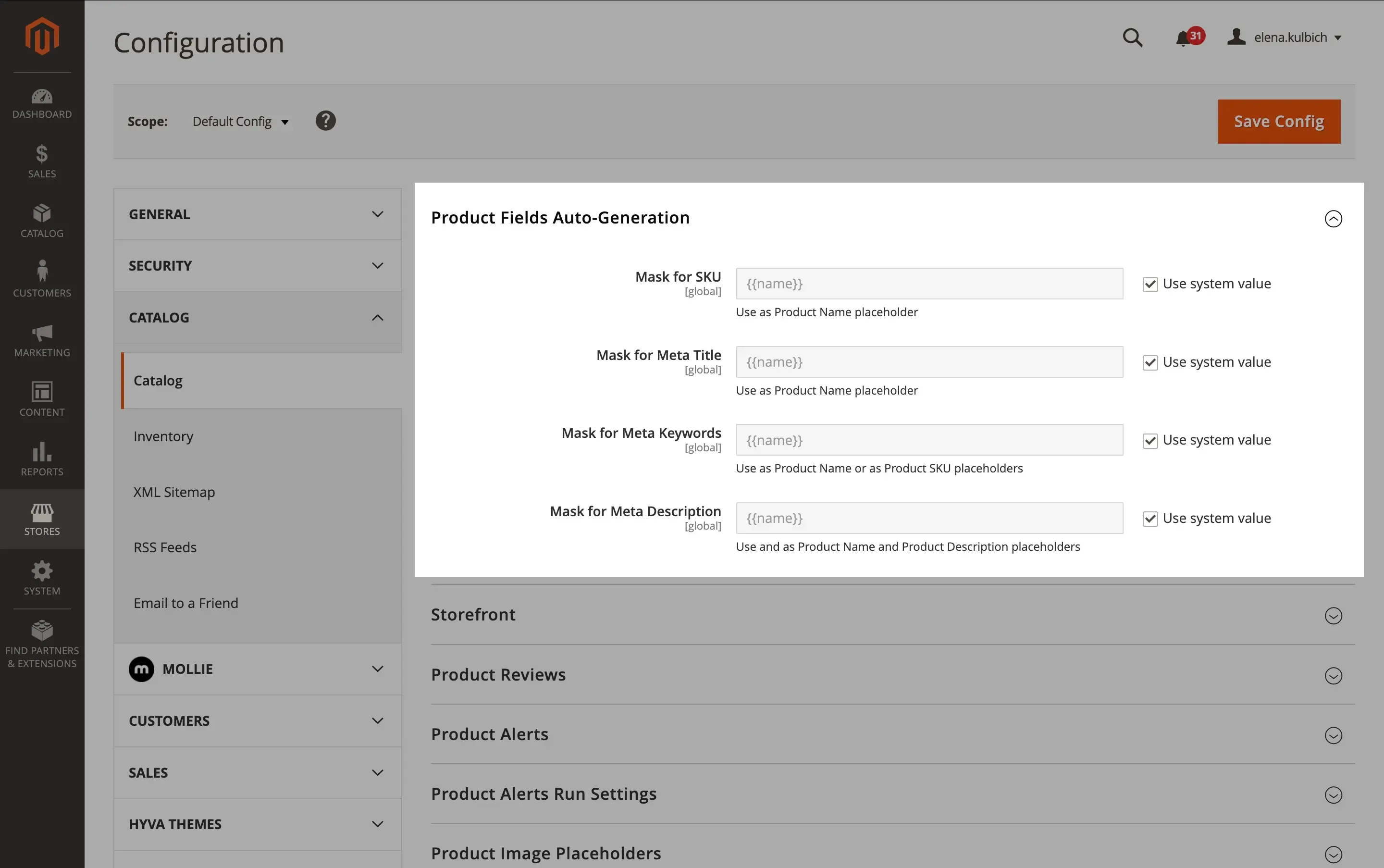This screenshot has height=868, width=1384.
Task: Click the Save Config button
Action: (1278, 121)
